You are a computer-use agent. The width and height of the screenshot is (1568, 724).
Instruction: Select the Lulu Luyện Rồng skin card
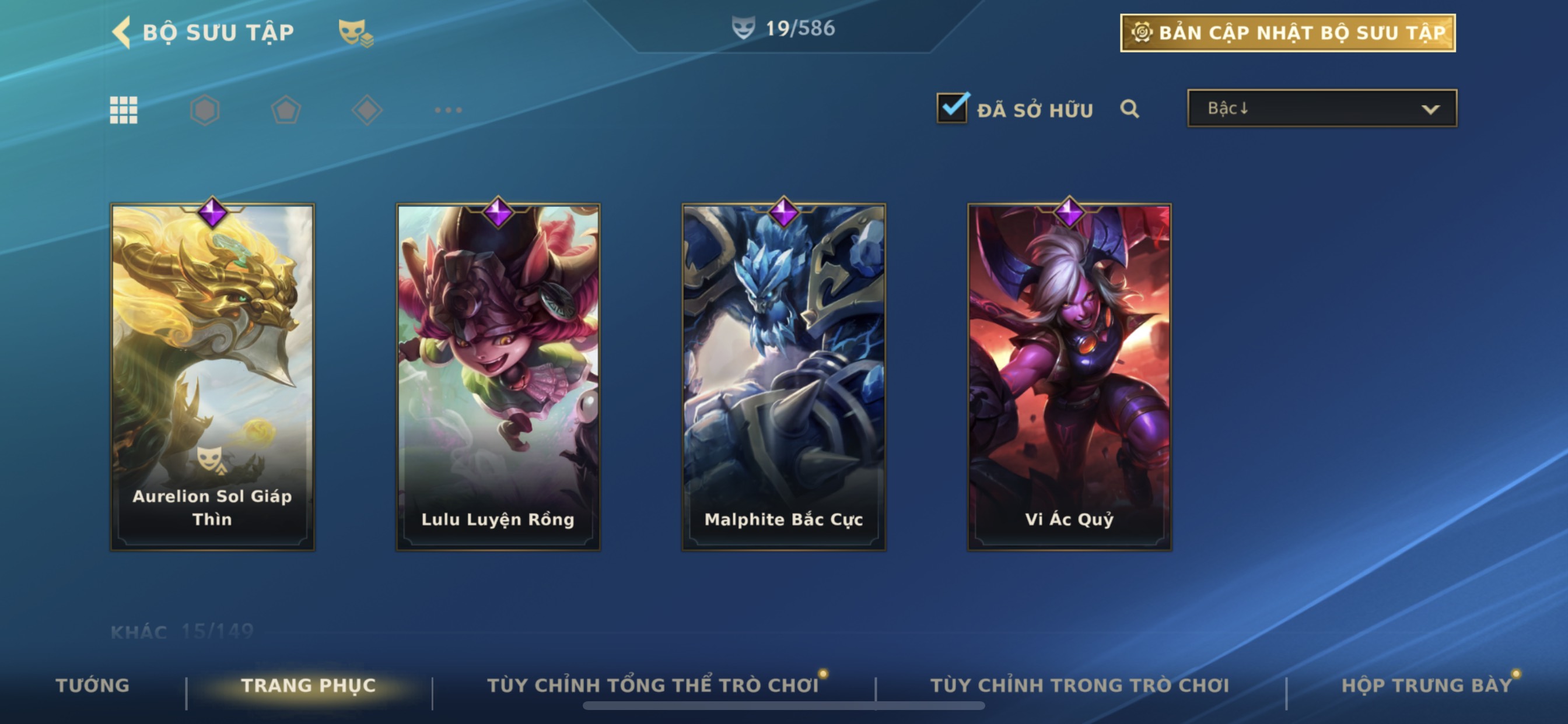(x=498, y=377)
